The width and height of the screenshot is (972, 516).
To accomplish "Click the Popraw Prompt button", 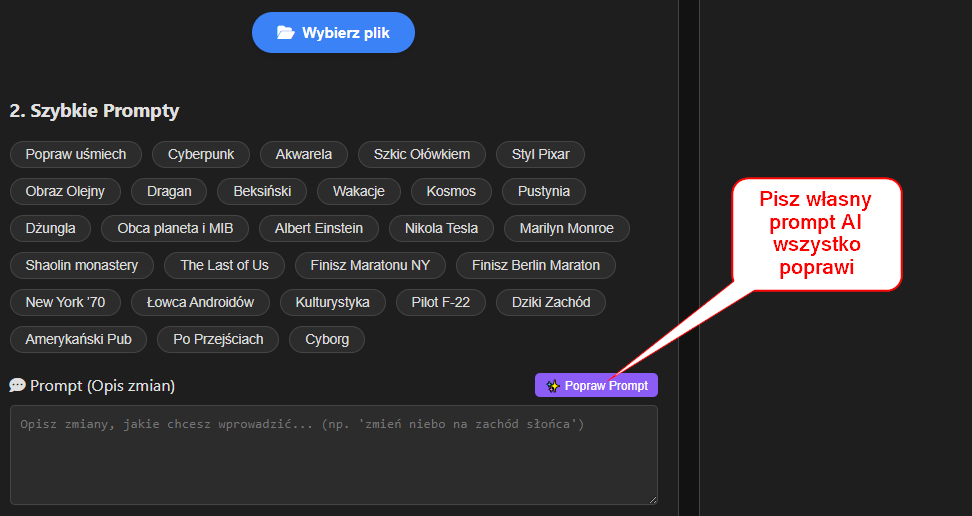I will point(596,385).
